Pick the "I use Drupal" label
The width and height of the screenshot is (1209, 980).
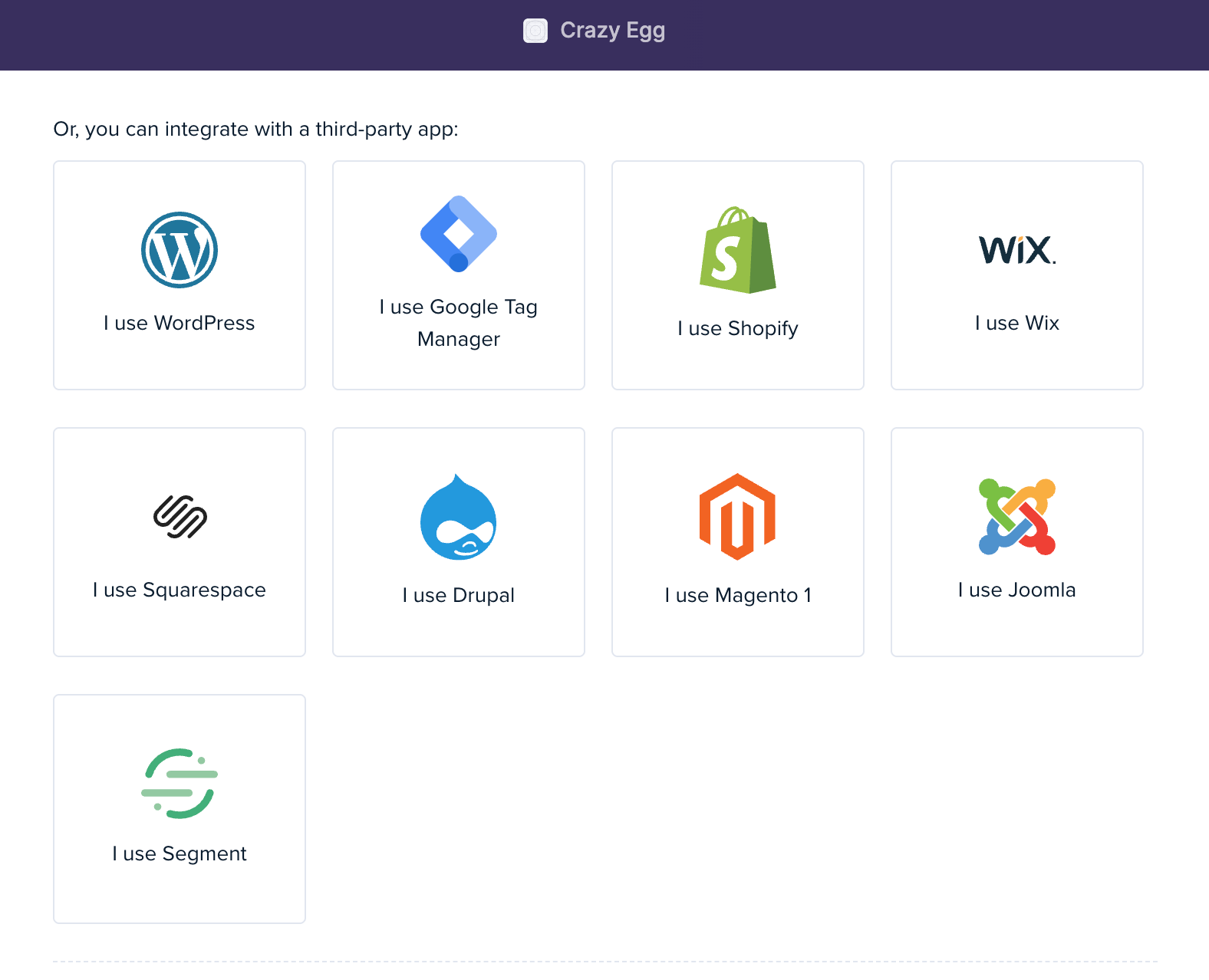pos(459,595)
